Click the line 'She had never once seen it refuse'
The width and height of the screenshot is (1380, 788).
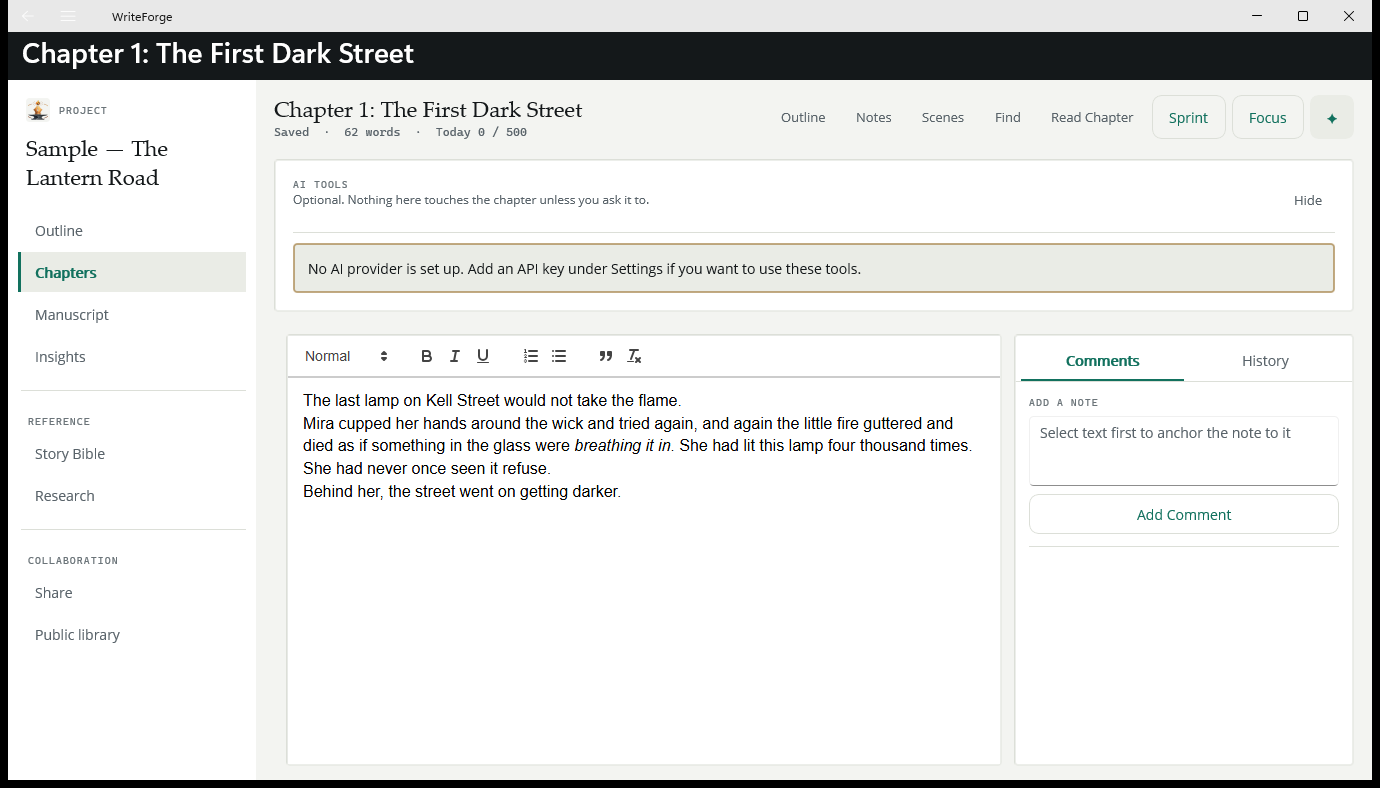click(x=427, y=469)
